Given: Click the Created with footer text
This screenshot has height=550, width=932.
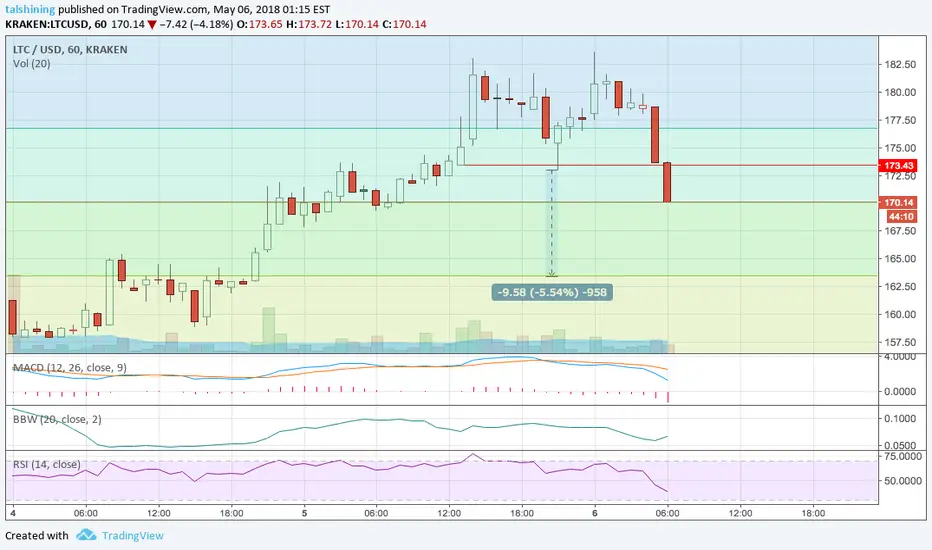Looking at the screenshot, I should click(x=37, y=535).
